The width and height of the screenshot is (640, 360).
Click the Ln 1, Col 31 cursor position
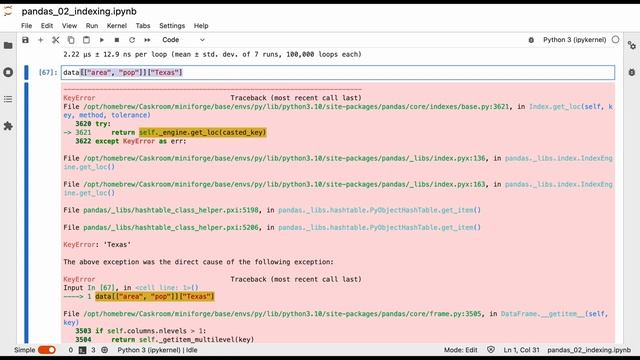click(521, 350)
